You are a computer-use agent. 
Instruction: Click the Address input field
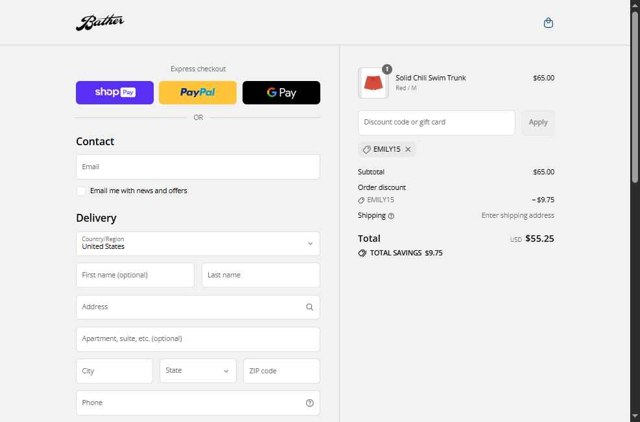click(198, 307)
